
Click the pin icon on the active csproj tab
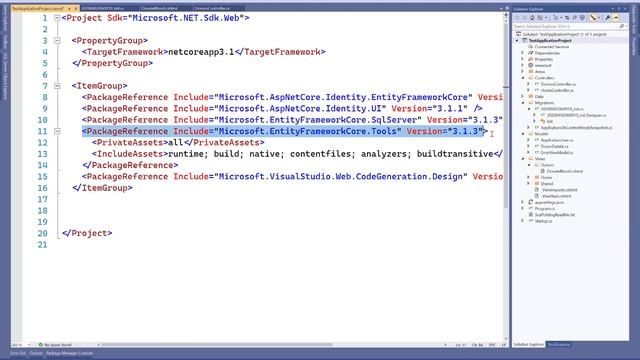pyautogui.click(x=69, y=8)
